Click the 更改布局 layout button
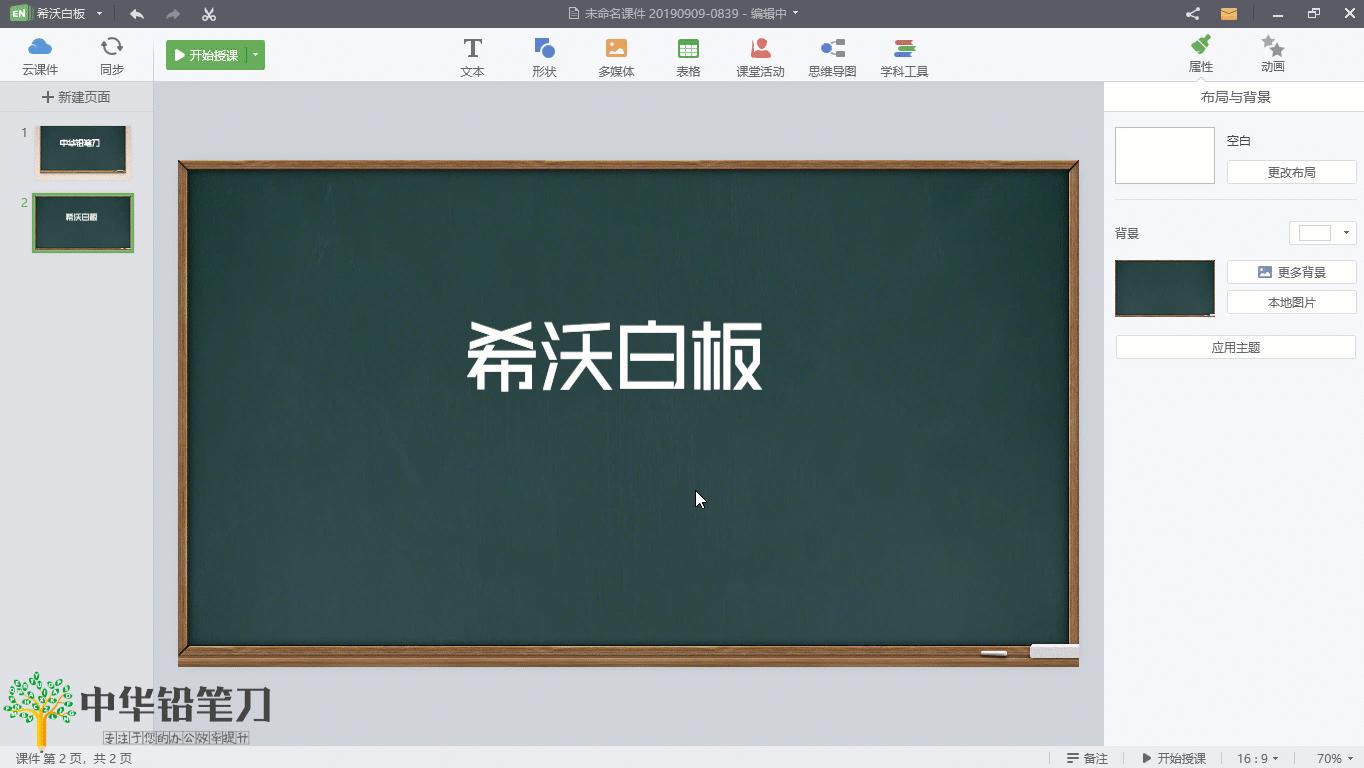The height and width of the screenshot is (768, 1364). [x=1291, y=172]
